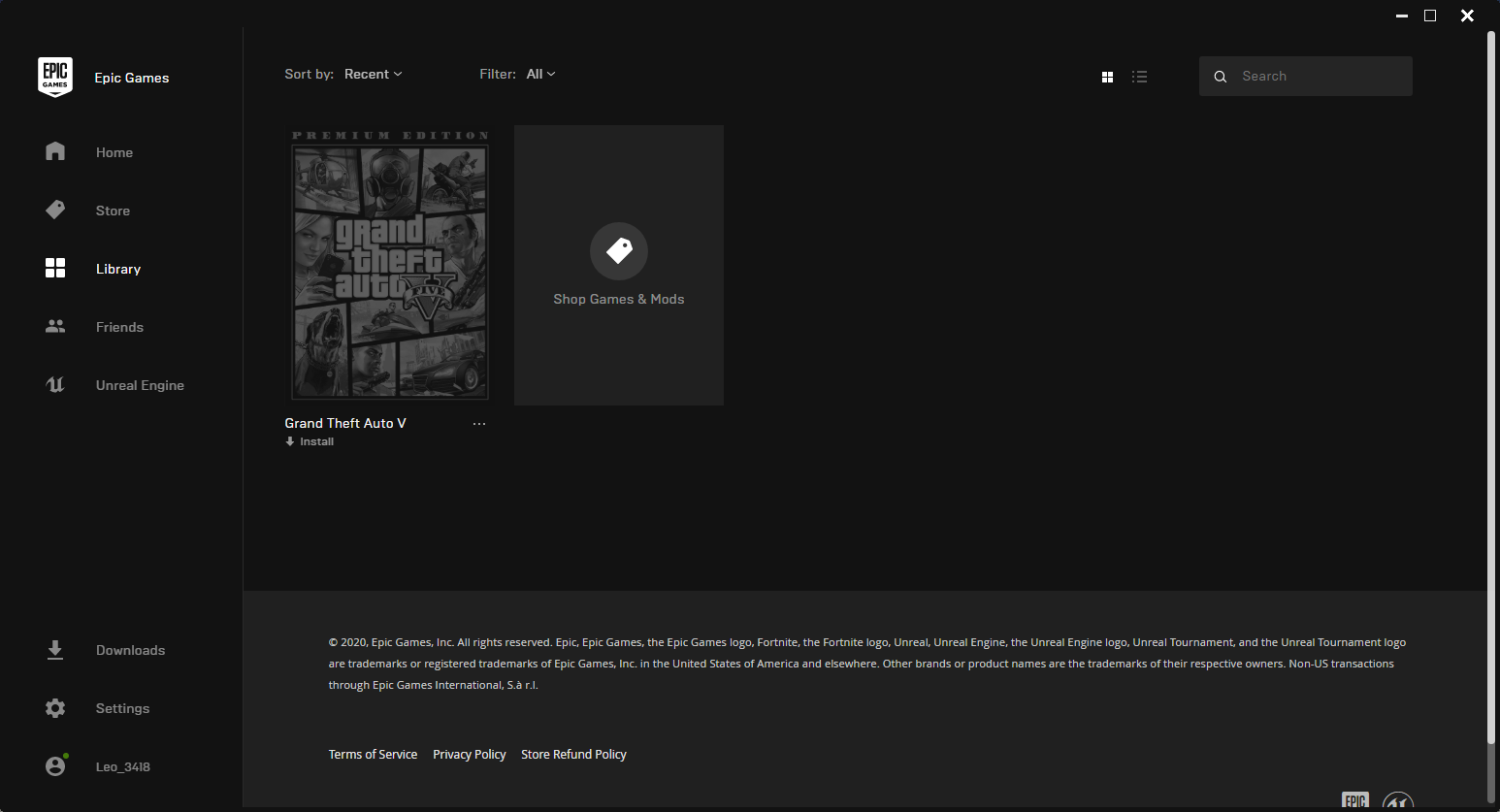The height and width of the screenshot is (812, 1500).
Task: Open the Settings menu label
Action: coord(122,708)
